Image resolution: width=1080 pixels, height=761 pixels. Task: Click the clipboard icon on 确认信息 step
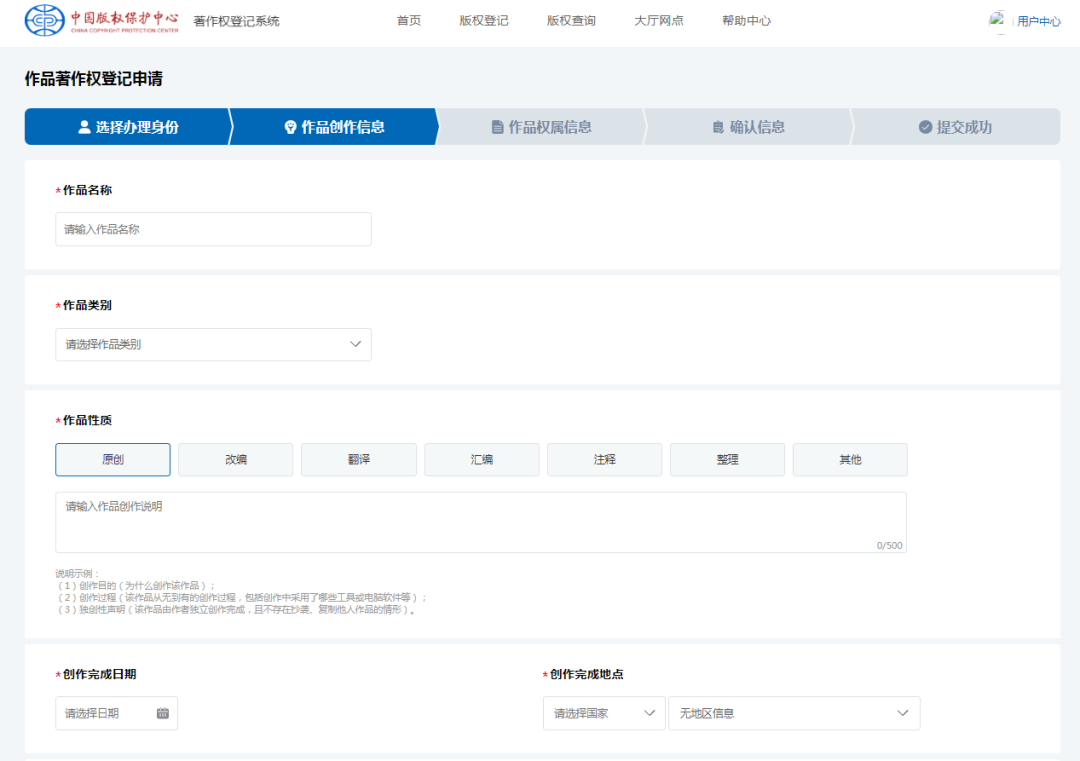click(x=716, y=127)
